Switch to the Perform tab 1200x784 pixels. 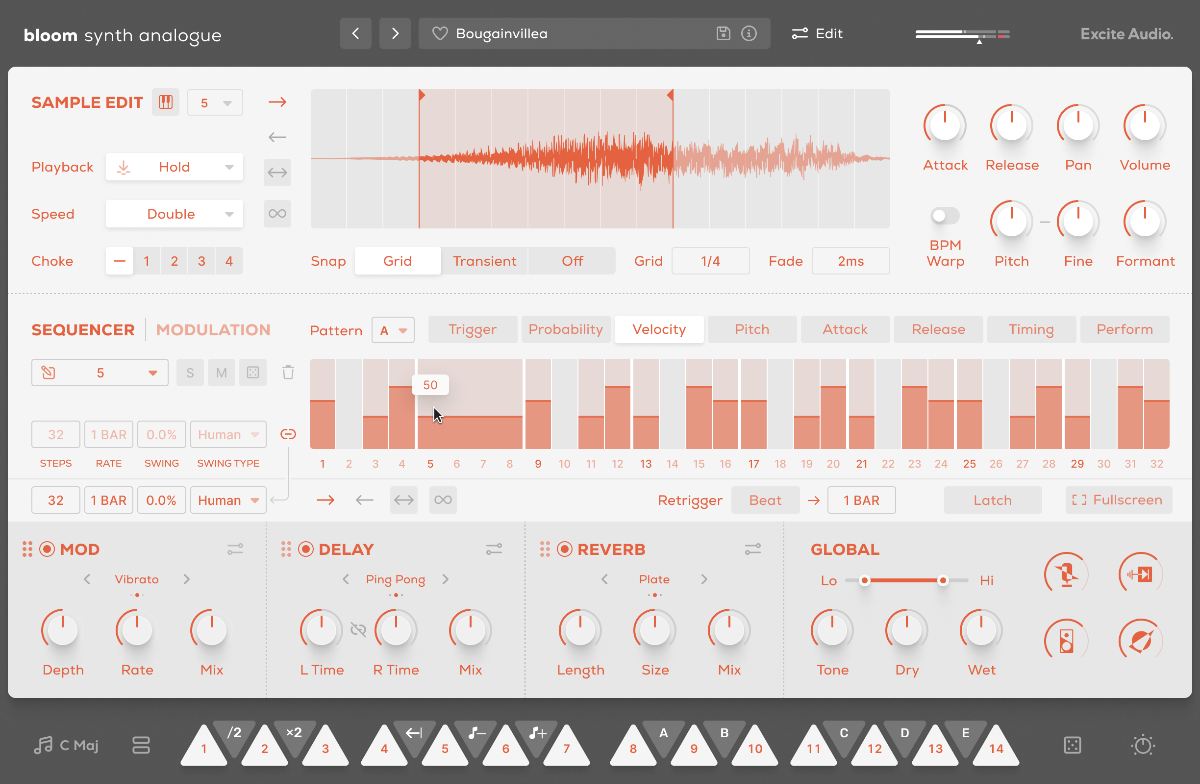[x=1124, y=329]
